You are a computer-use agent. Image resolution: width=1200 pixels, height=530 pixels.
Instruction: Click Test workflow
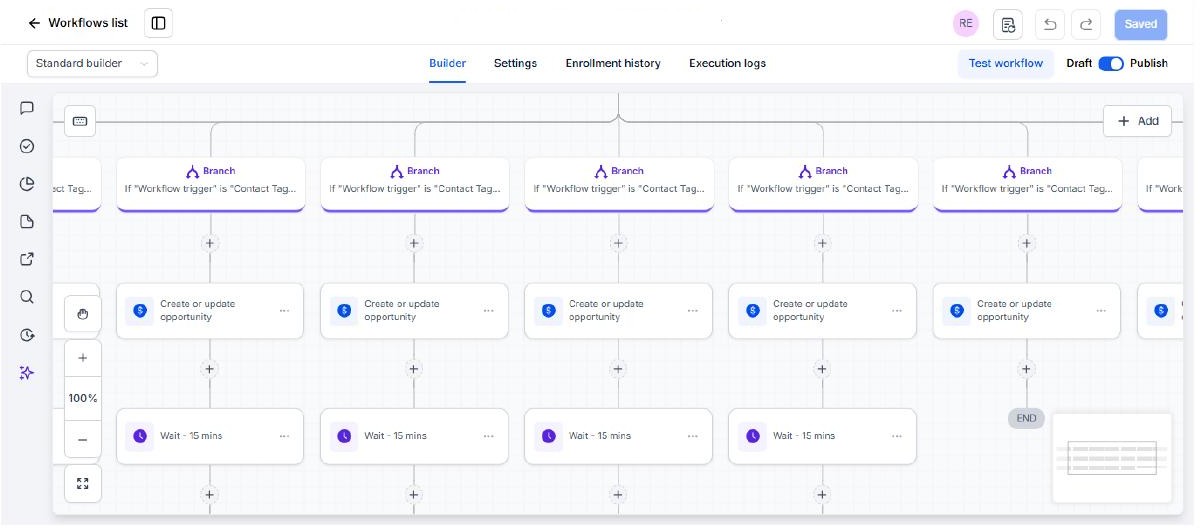tap(1005, 63)
